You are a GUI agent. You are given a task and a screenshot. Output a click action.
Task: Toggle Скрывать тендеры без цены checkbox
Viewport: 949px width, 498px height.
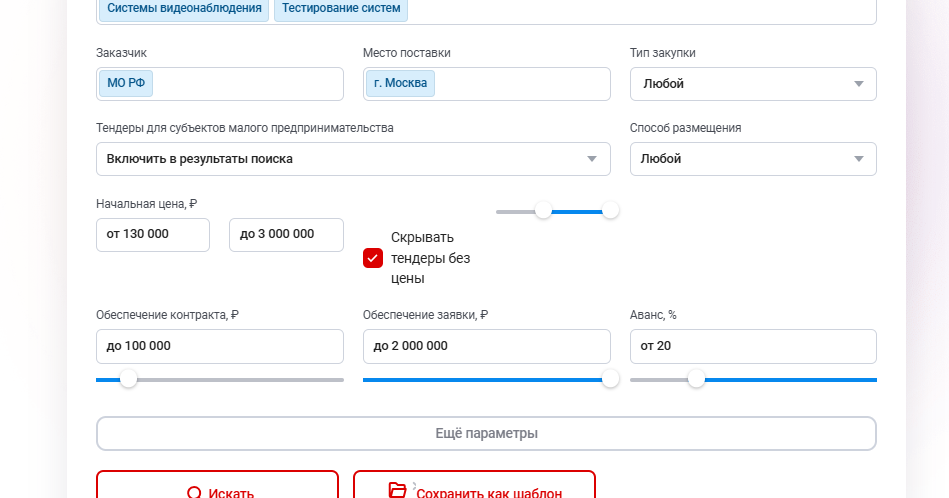tap(373, 258)
